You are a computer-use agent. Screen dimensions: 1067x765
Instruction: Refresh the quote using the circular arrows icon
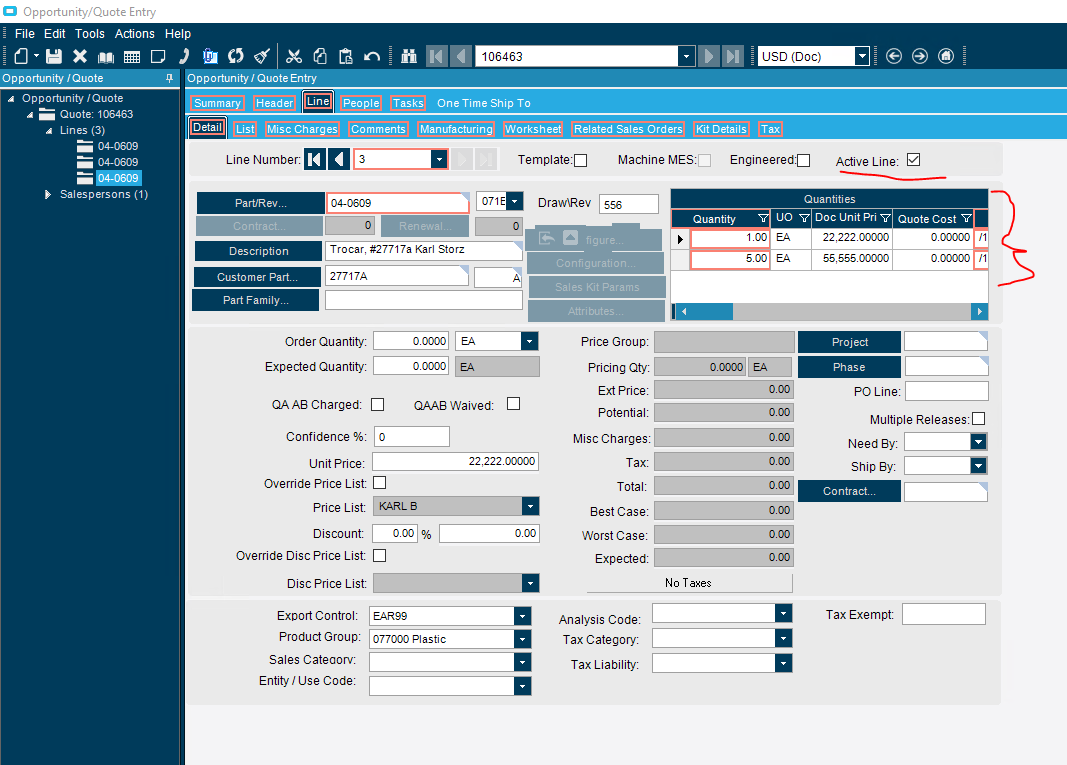click(x=236, y=56)
